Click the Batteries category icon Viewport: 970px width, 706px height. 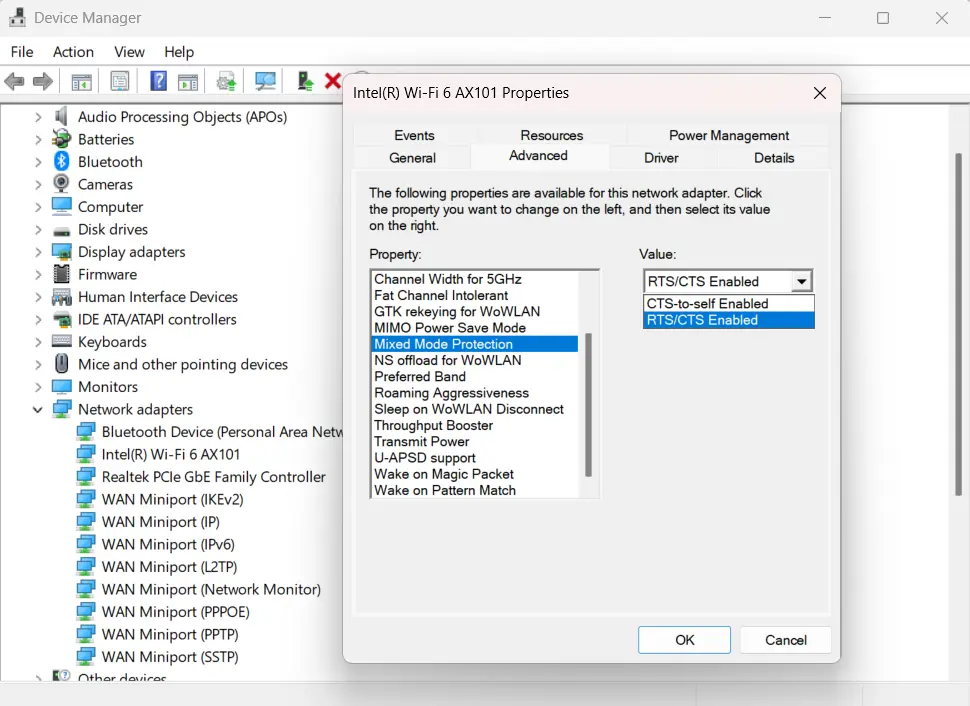(61, 139)
